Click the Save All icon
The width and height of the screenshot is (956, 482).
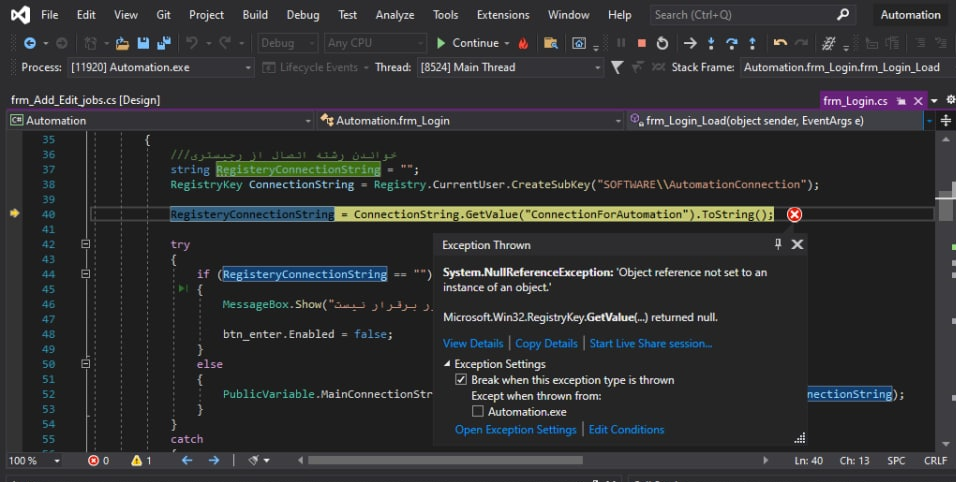pos(164,43)
